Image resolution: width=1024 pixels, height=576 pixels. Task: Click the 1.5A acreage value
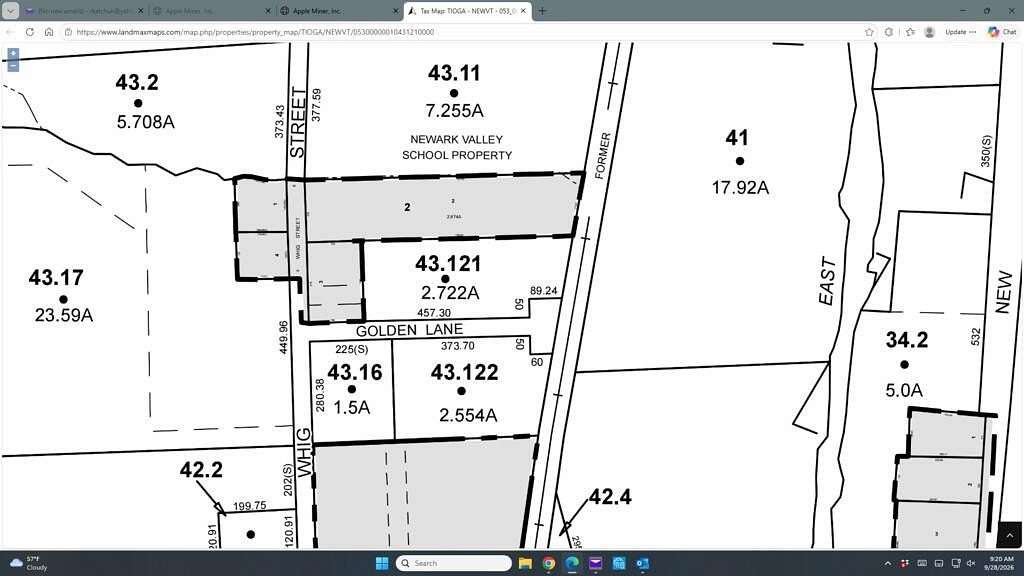[x=352, y=408]
